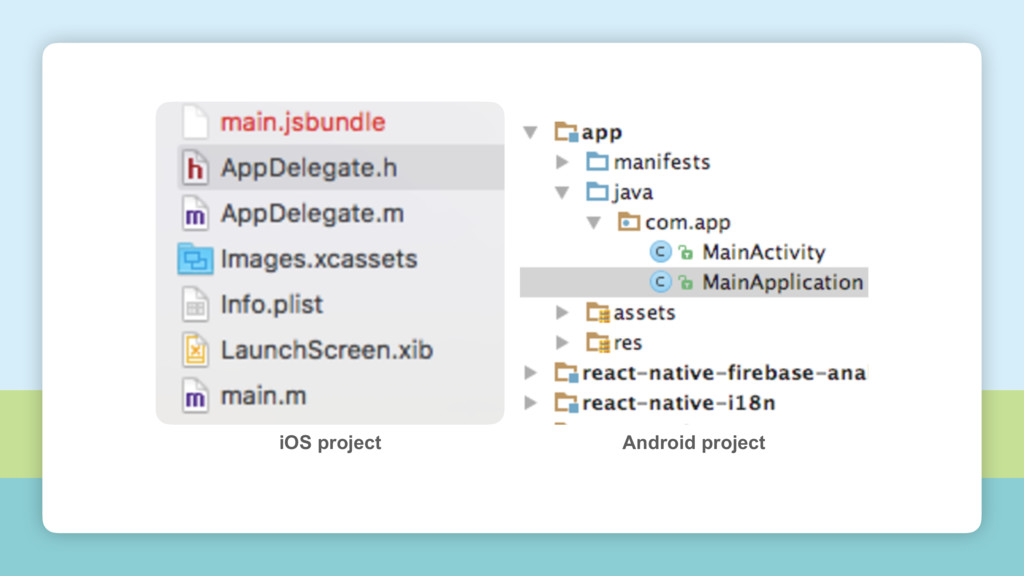Click the iOS project caption
Image resolution: width=1024 pixels, height=576 pixels.
coord(330,443)
